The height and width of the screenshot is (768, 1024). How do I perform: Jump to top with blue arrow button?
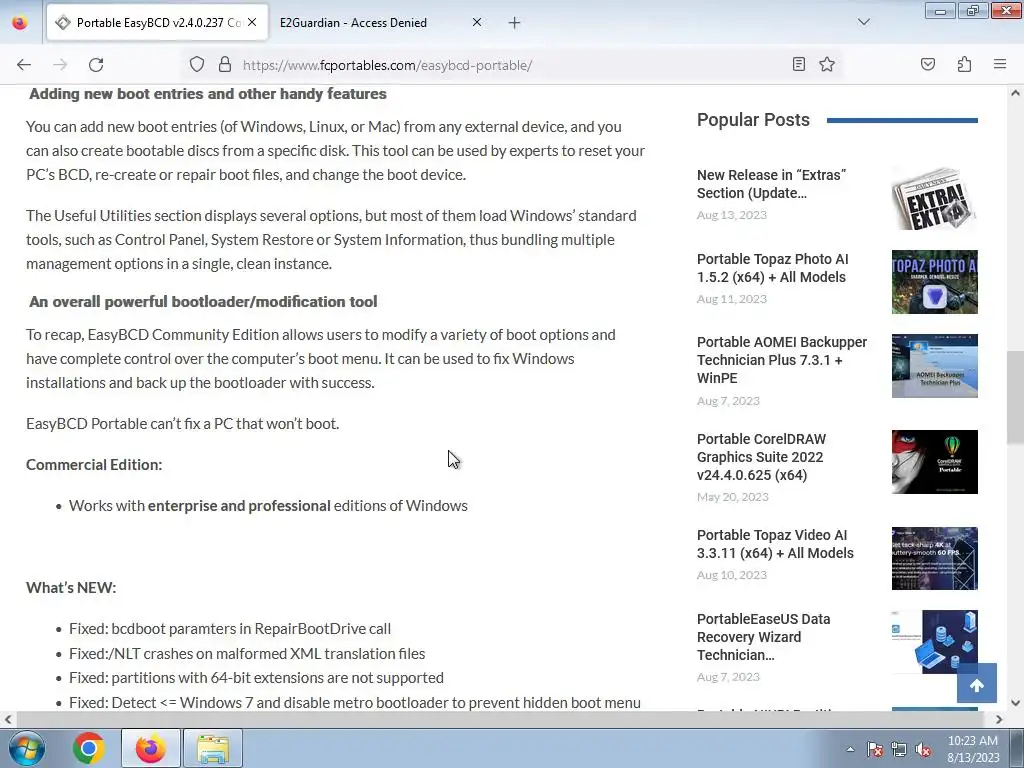(x=976, y=683)
